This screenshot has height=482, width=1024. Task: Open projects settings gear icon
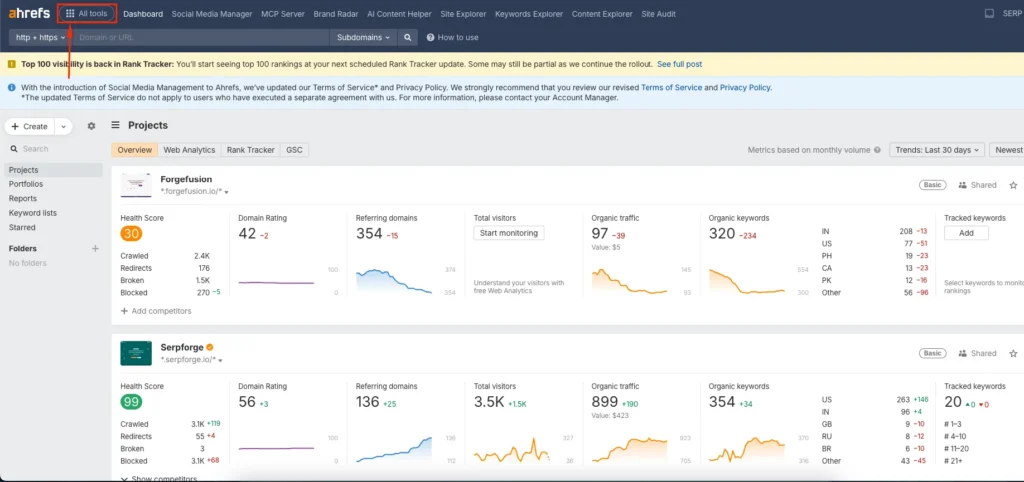tap(92, 127)
